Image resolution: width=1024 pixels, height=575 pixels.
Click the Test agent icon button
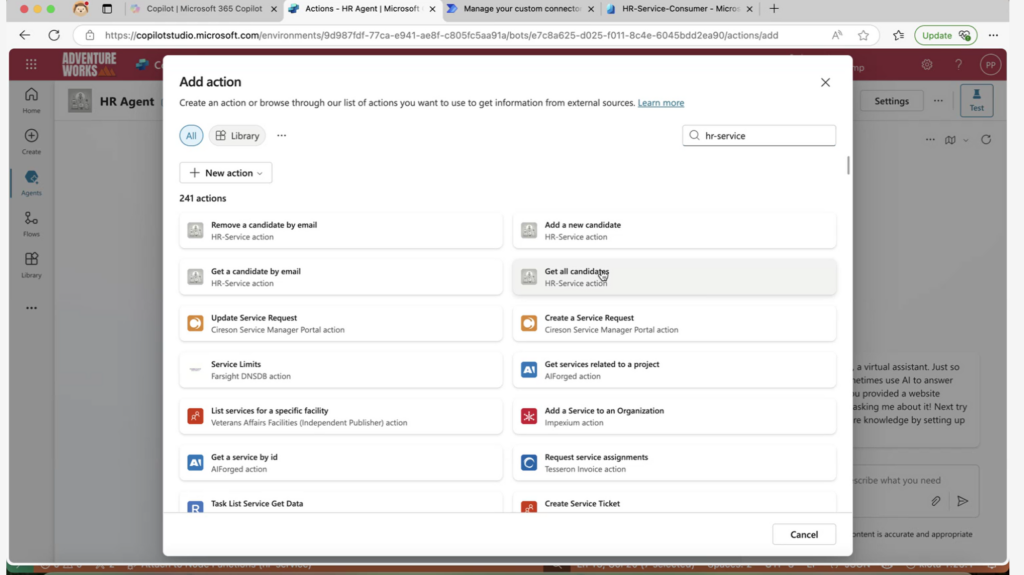click(976, 101)
